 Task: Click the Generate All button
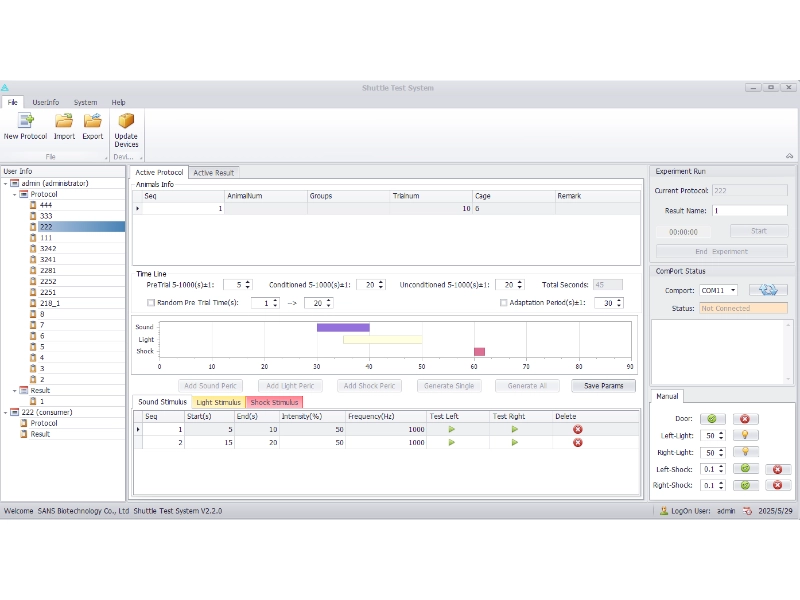click(x=527, y=386)
